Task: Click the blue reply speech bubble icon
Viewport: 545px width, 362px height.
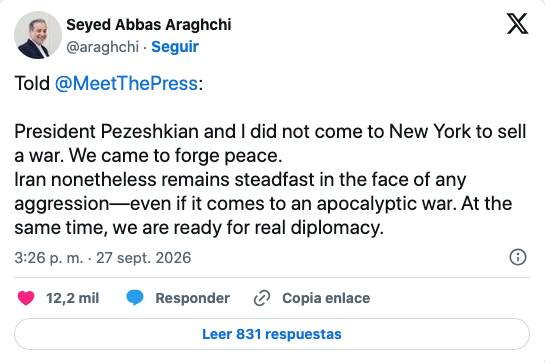Action: pos(135,298)
